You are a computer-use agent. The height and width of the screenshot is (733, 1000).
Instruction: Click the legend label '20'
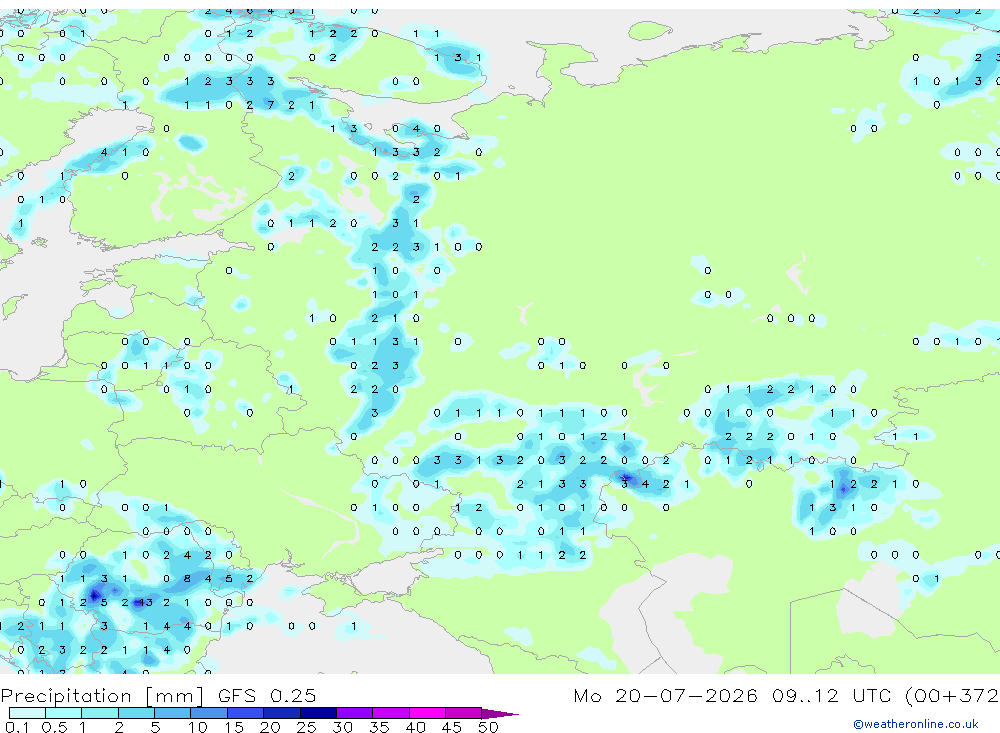coord(270,727)
